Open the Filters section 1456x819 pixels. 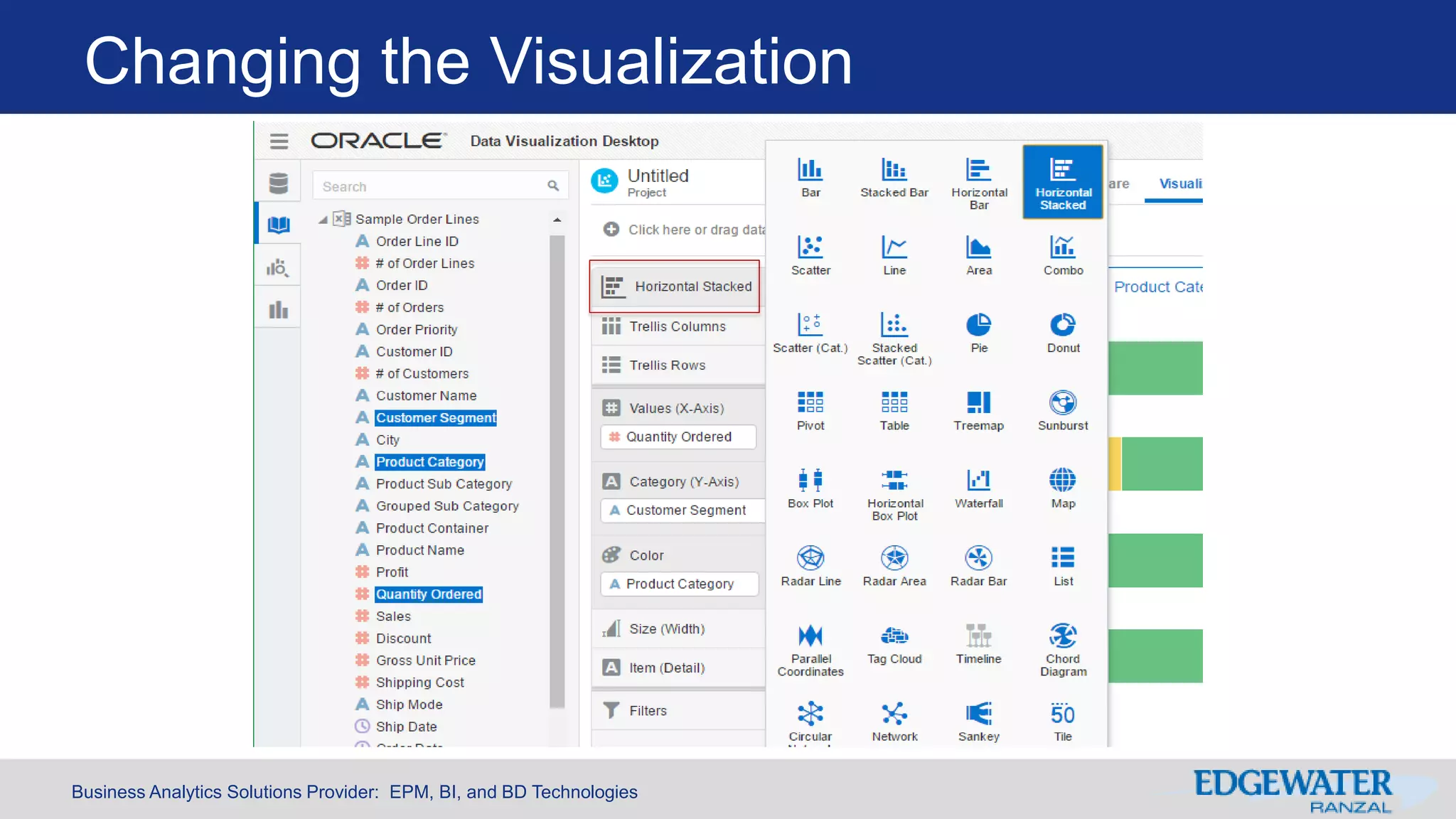[x=678, y=710]
